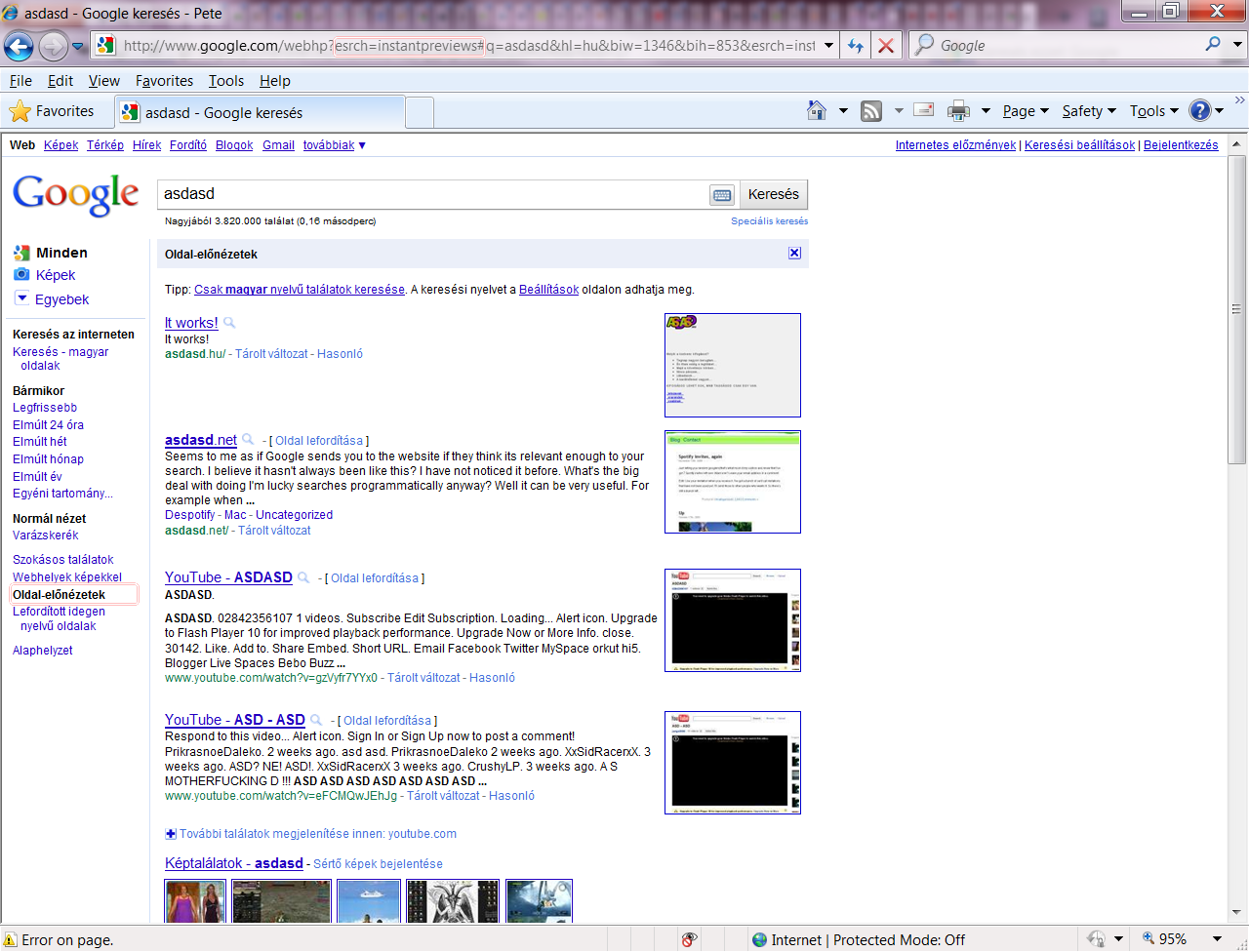Open the Edit menu
Screen dimensions: 1249x952
[x=60, y=81]
